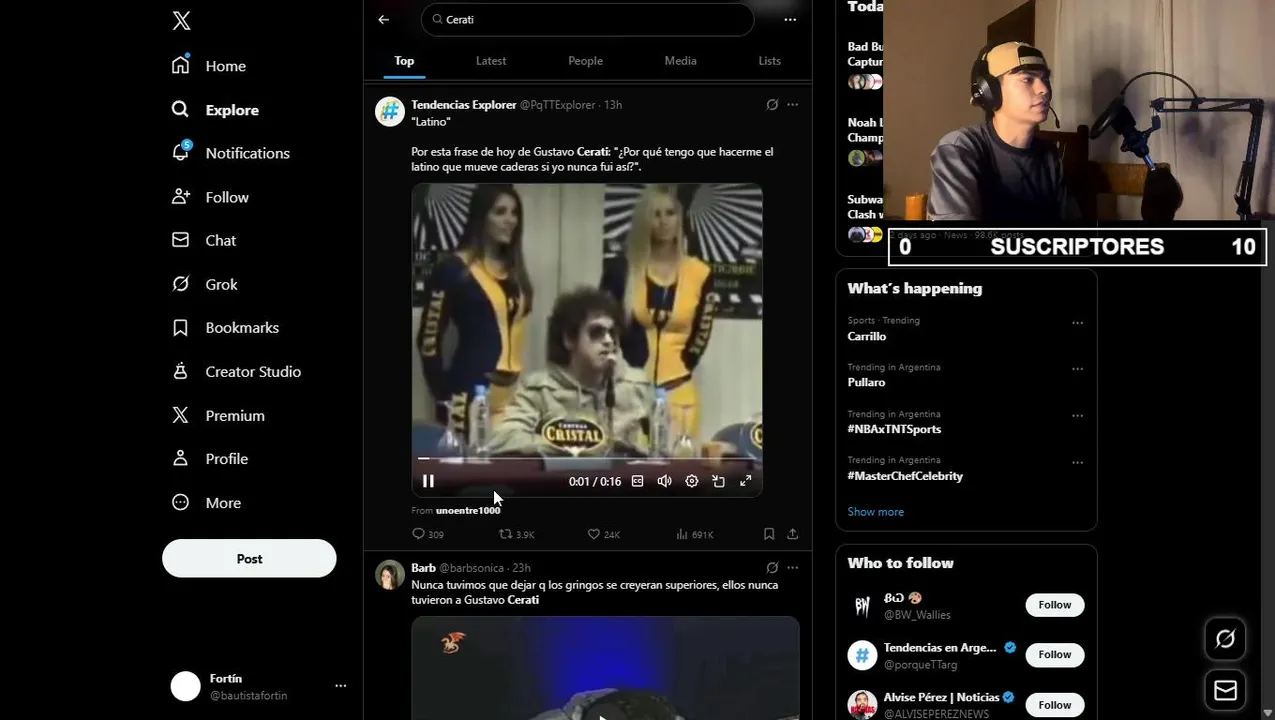Click the Cerati search field

tap(588, 19)
